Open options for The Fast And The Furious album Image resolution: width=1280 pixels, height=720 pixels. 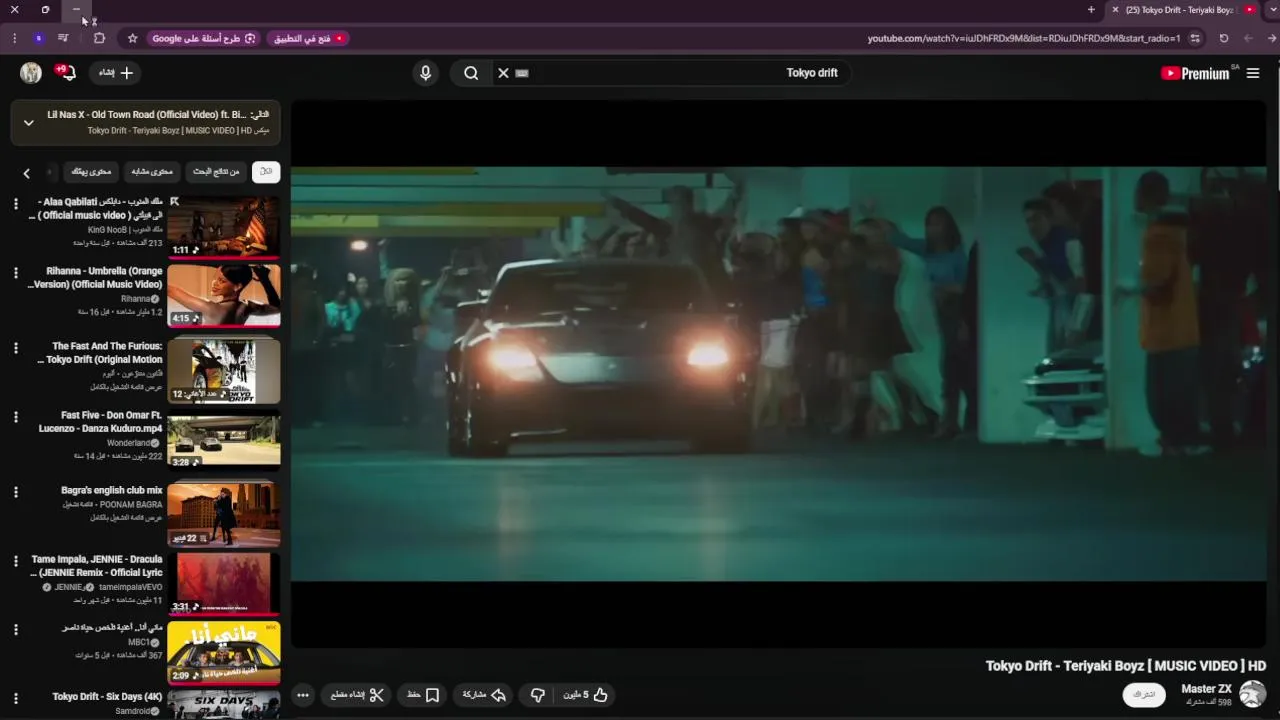pos(15,348)
